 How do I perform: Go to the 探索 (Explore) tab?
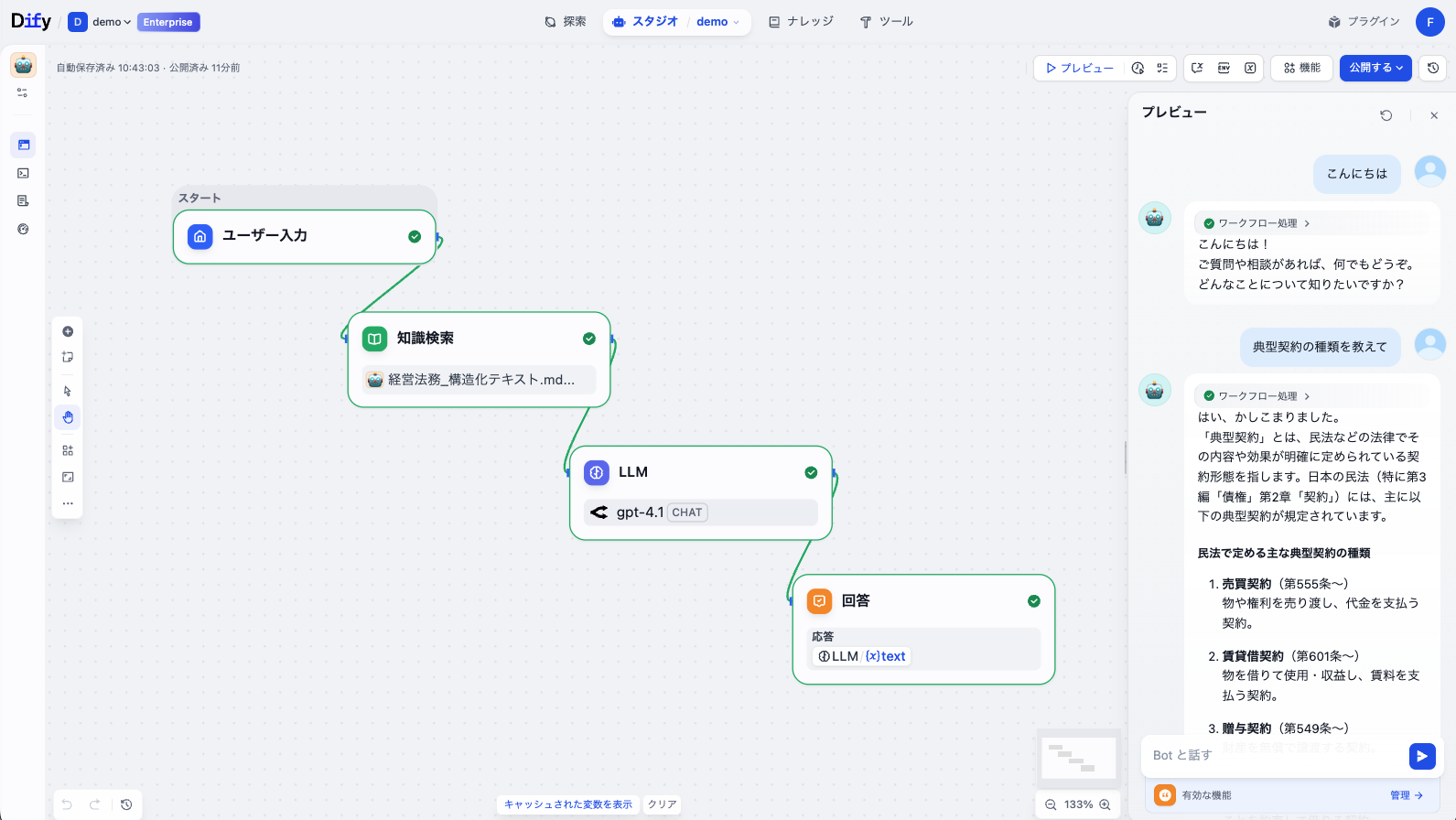pyautogui.click(x=566, y=22)
